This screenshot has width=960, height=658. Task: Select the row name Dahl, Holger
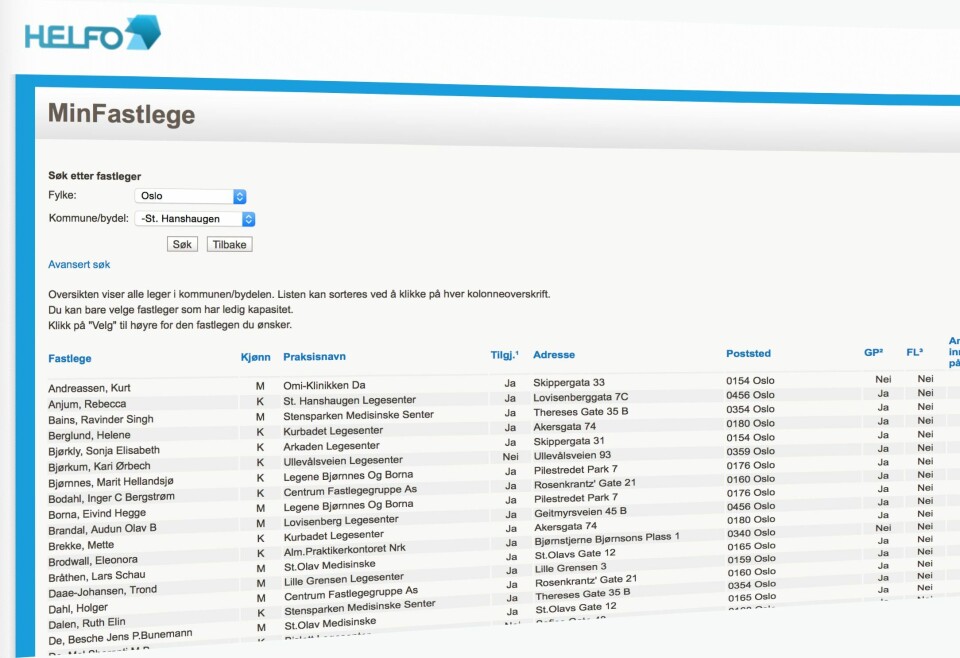click(78, 608)
